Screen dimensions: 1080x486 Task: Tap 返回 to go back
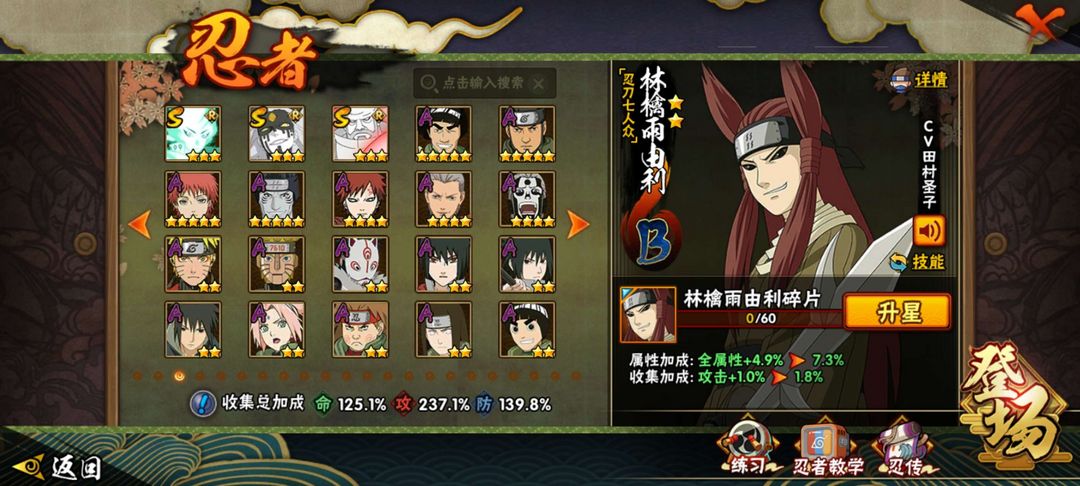[x=58, y=468]
